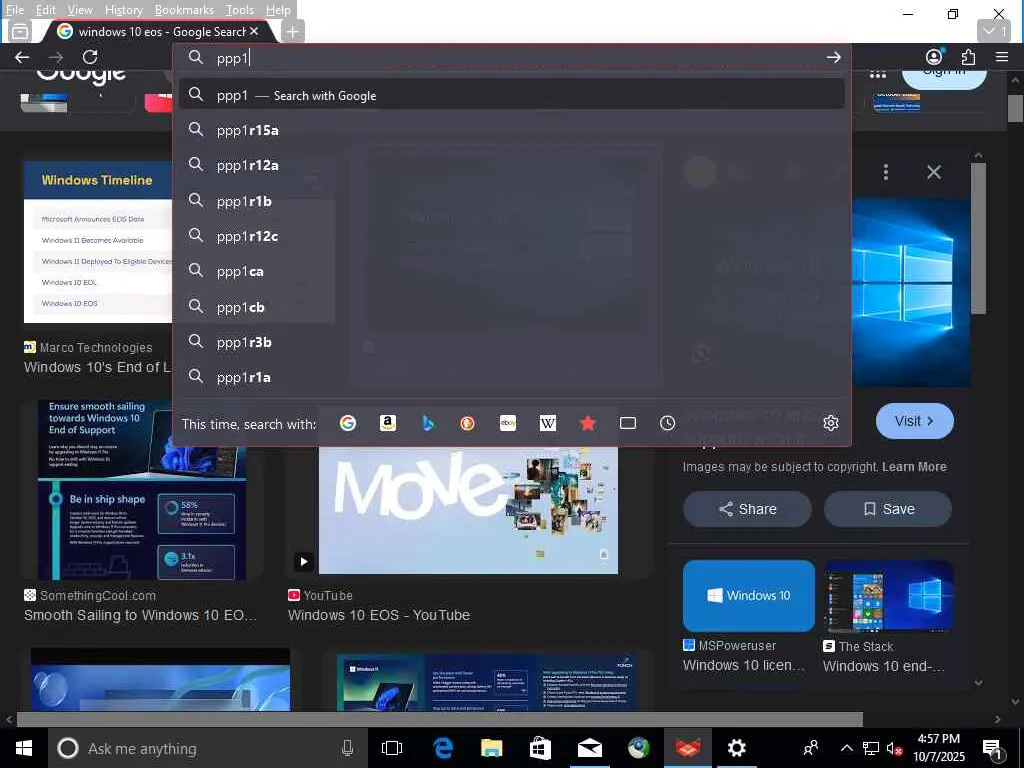Search this time with Amazon icon
Viewport: 1024px width, 768px height.
388,423
